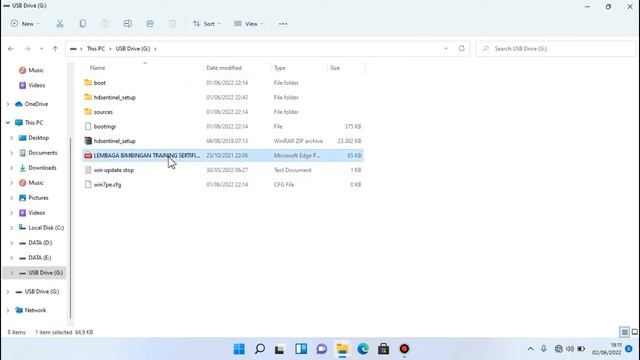Sort by Date modified column header
This screenshot has width=640, height=360.
(224, 68)
